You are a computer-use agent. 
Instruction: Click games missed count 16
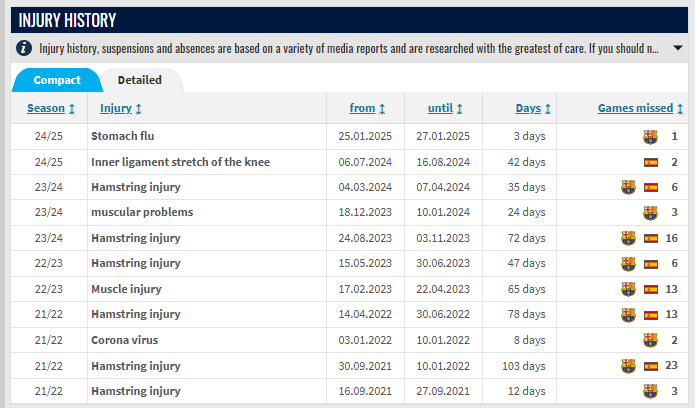pyautogui.click(x=671, y=238)
